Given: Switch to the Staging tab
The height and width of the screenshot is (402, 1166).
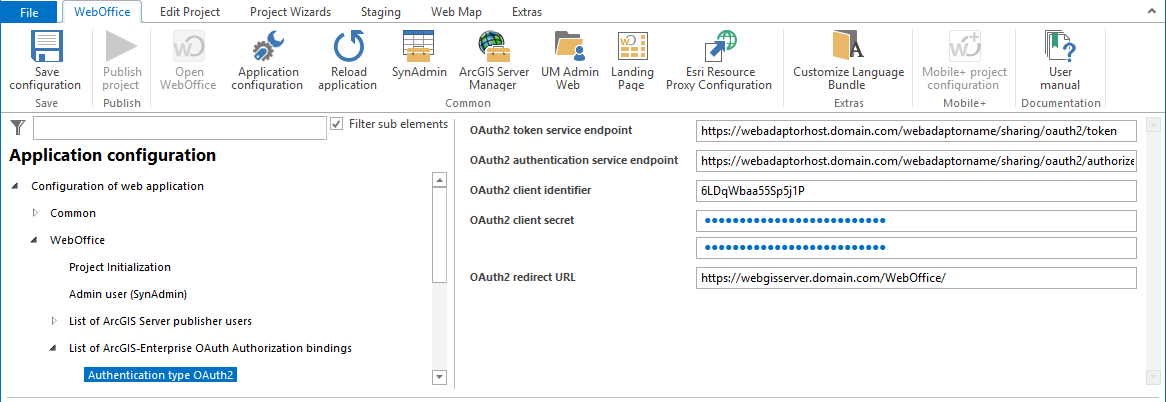Looking at the screenshot, I should coord(381,12).
